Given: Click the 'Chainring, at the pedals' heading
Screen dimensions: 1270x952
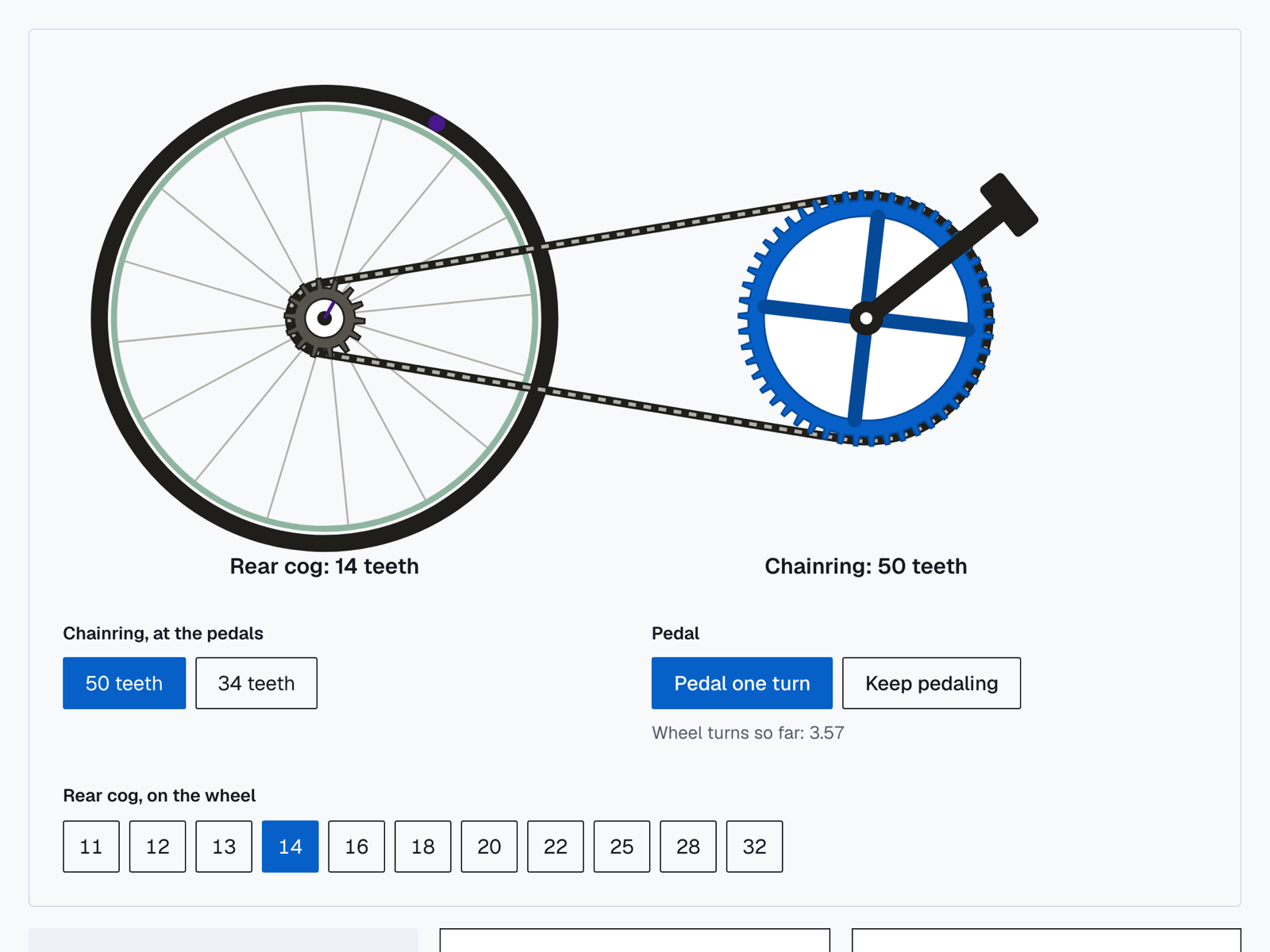Looking at the screenshot, I should (x=163, y=633).
